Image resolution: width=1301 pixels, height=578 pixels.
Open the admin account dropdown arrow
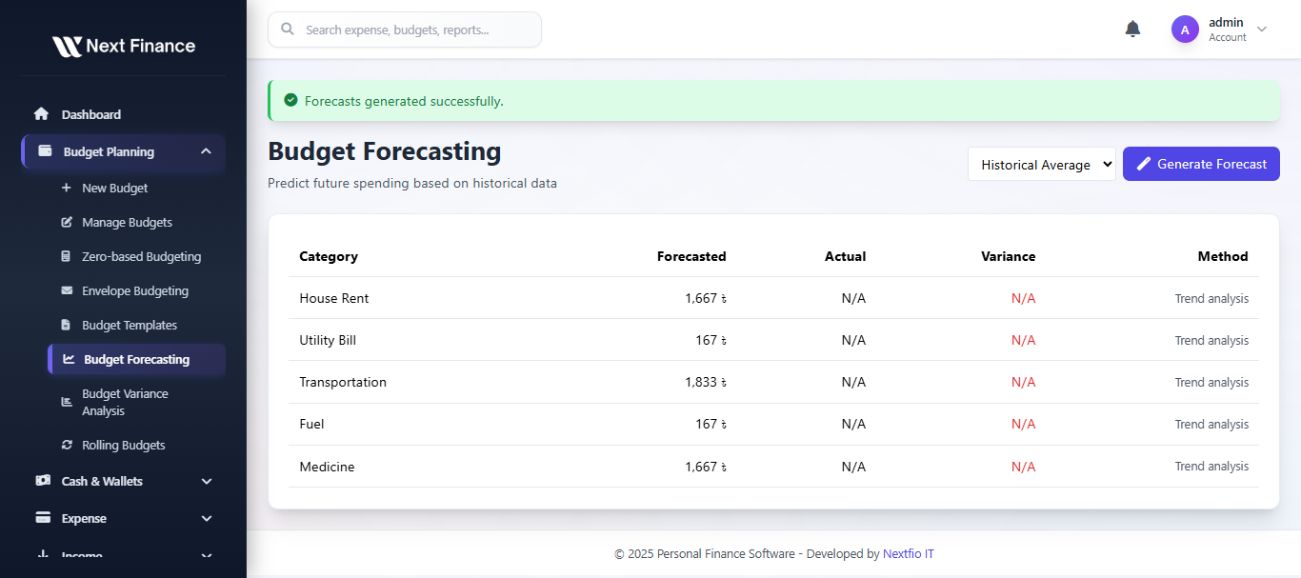[1262, 30]
